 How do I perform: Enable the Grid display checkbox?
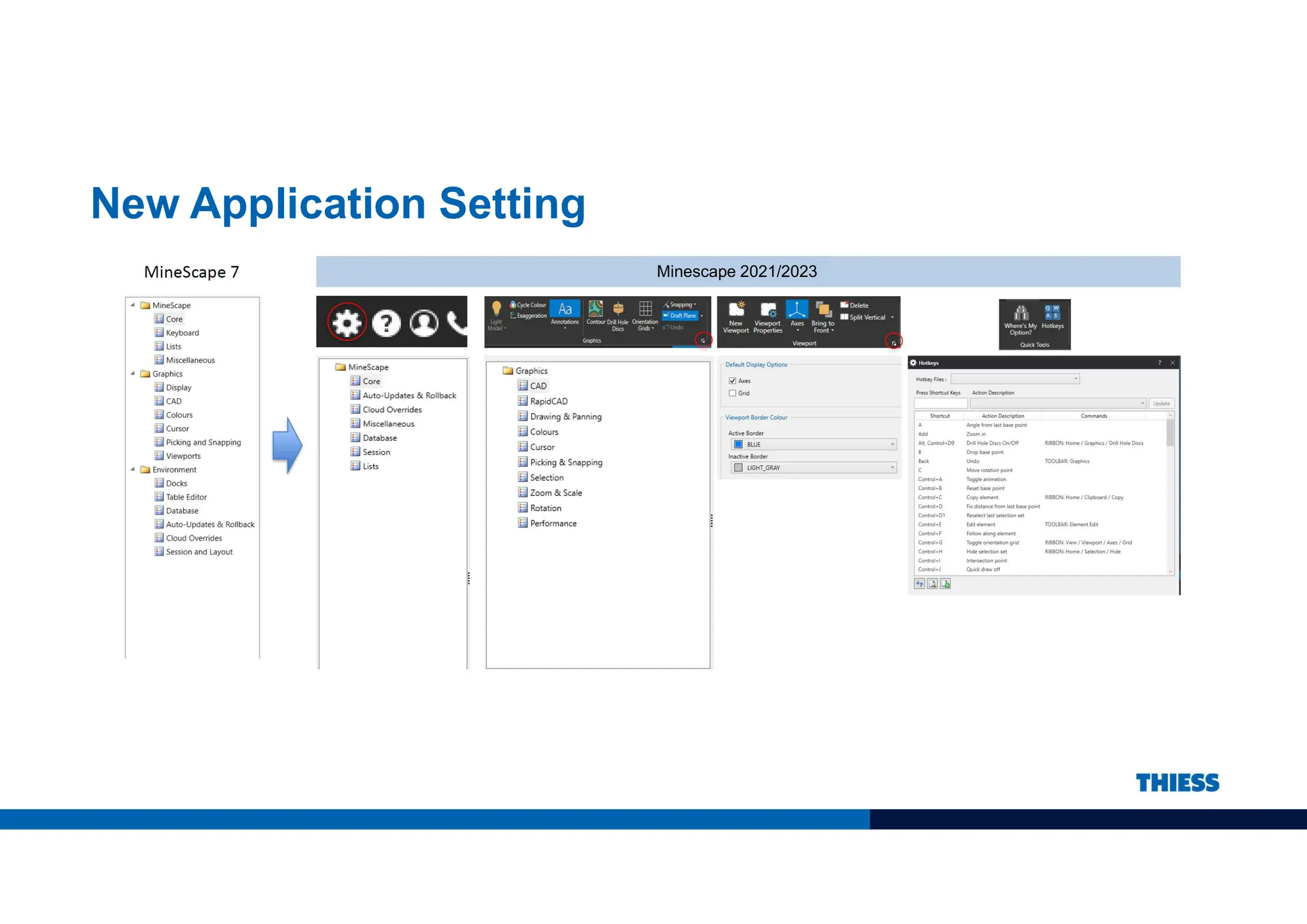click(733, 393)
